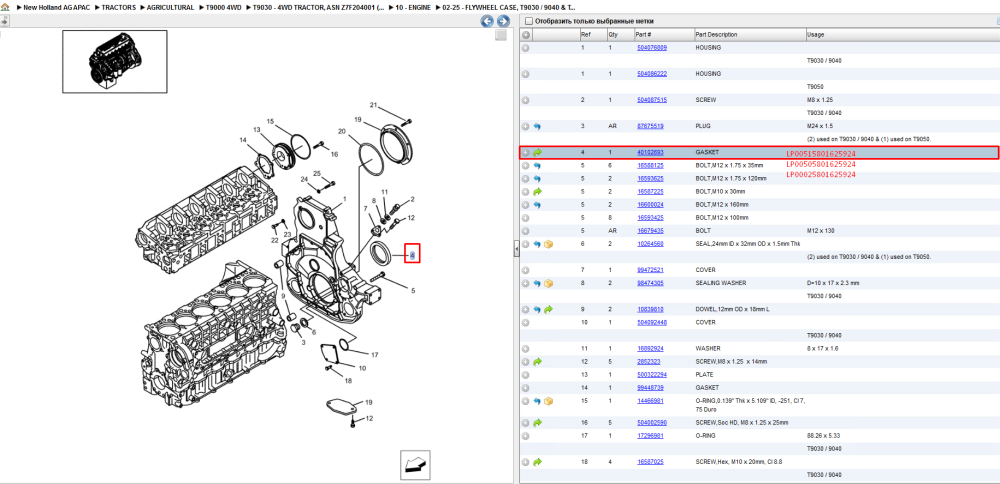Viewport: 1000px width, 484px height.
Task: Click the box icon on the SEAL,24mm ID row
Action: click(548, 244)
